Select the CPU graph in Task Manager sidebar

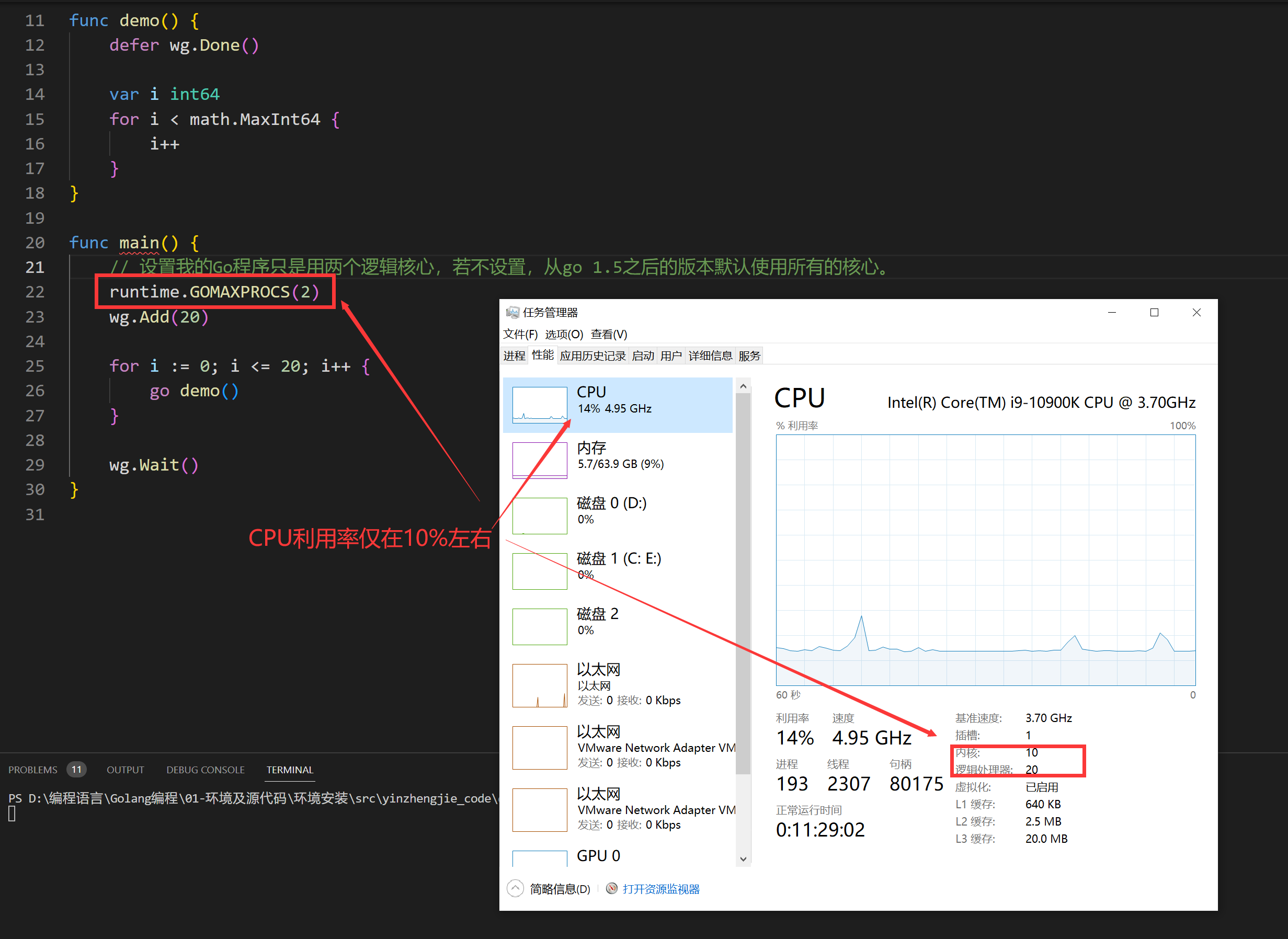617,405
